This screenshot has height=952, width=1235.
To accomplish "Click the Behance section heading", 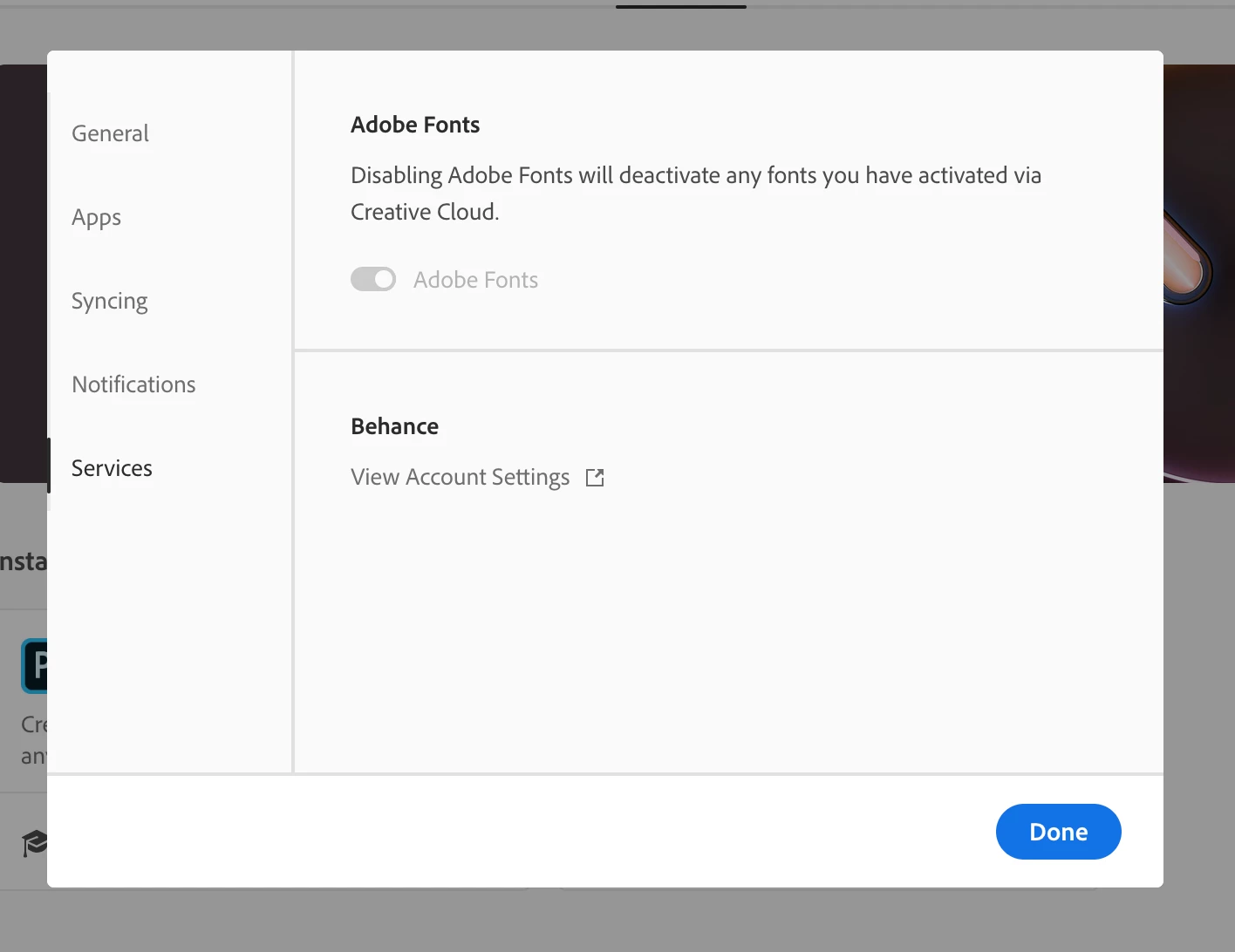I will (x=394, y=426).
